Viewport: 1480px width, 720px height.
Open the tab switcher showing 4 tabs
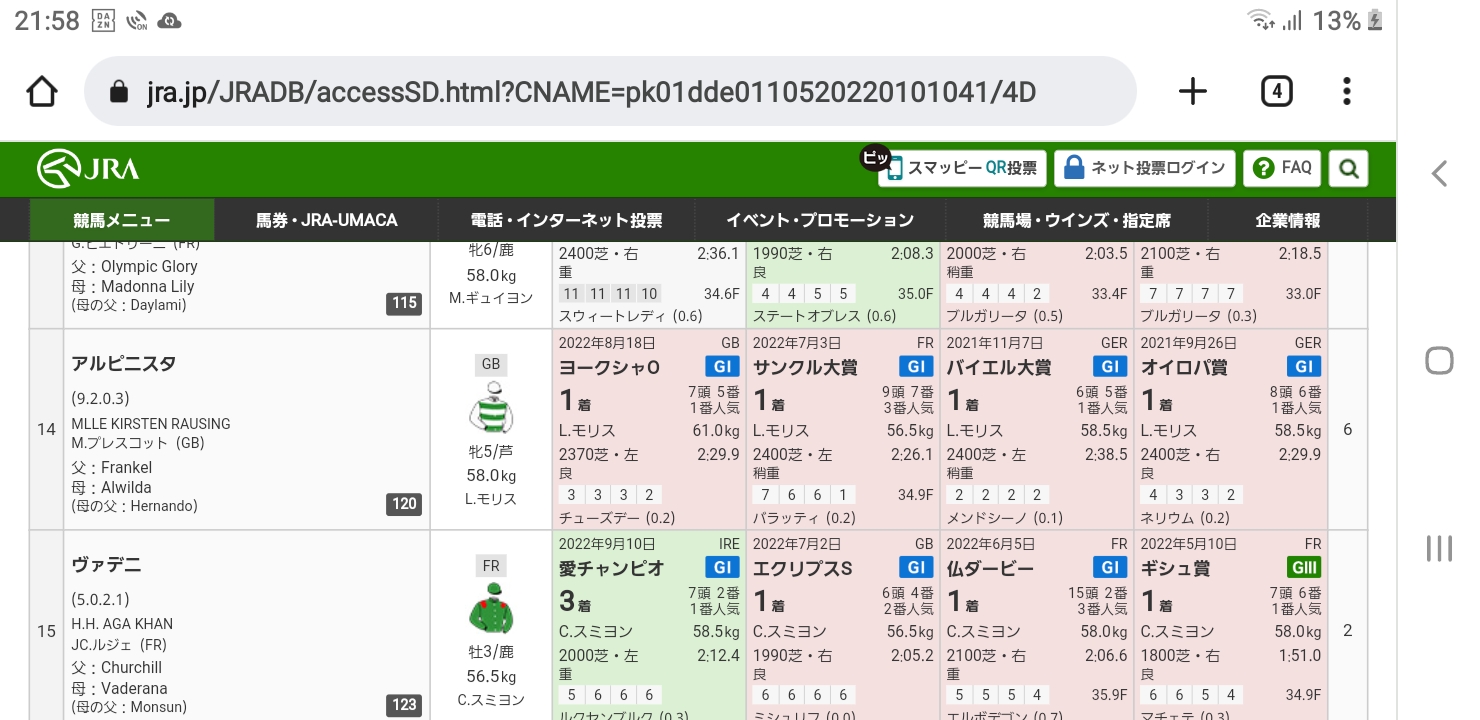coord(1276,92)
